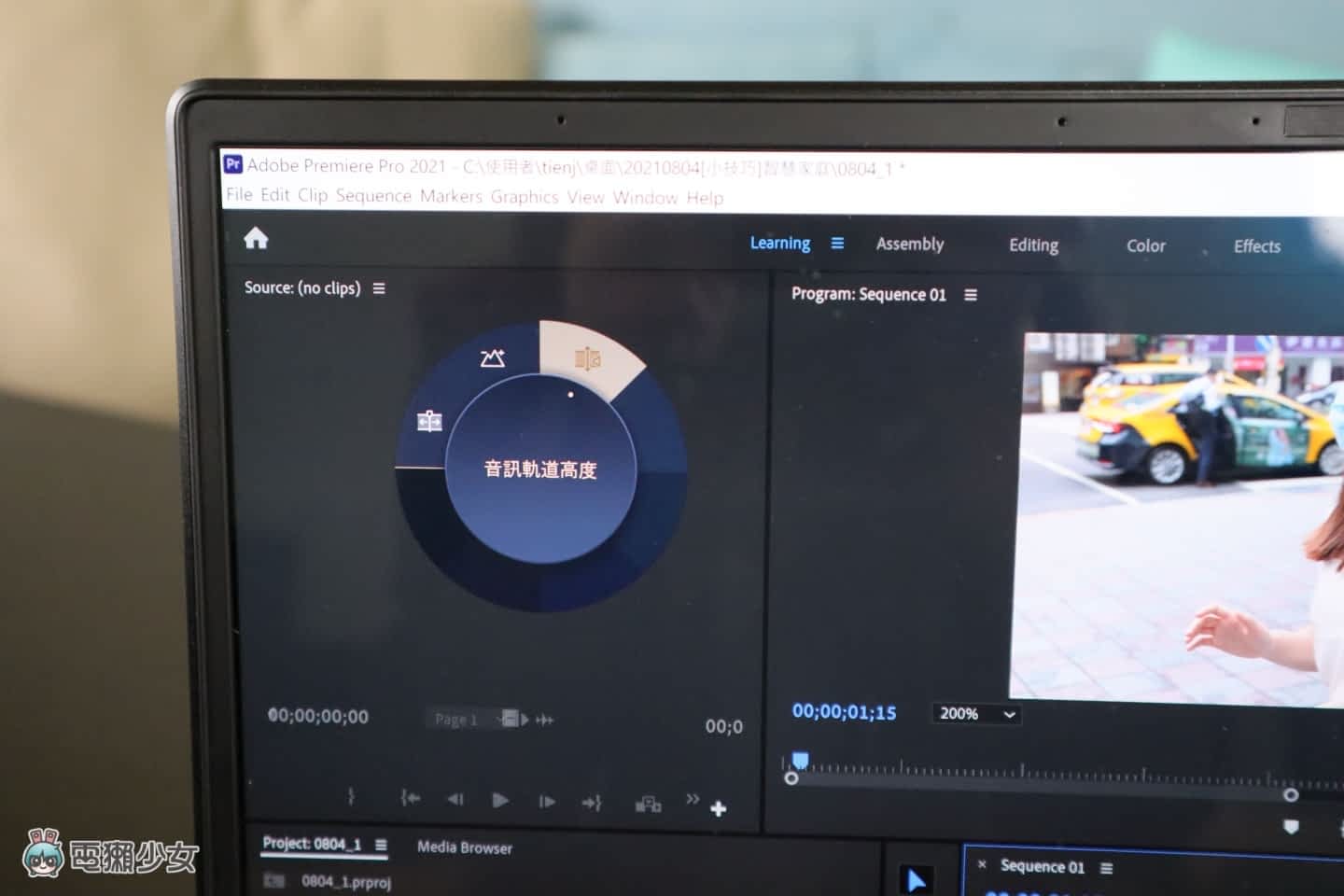Open the 200% zoom level dropdown
The height and width of the screenshot is (896, 1344).
click(x=975, y=714)
